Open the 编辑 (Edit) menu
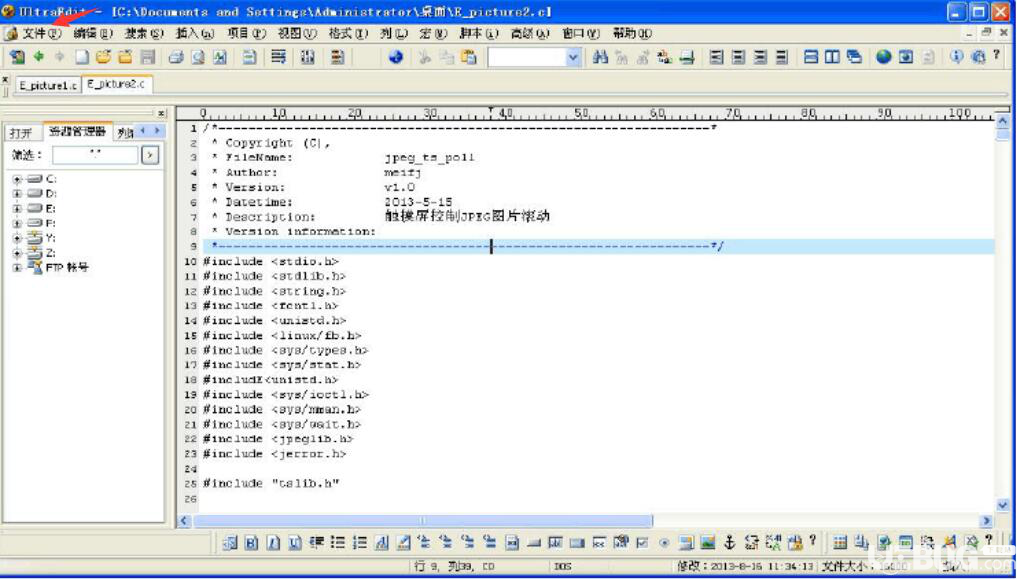Screen dimensions: 1017x579 tap(93, 33)
